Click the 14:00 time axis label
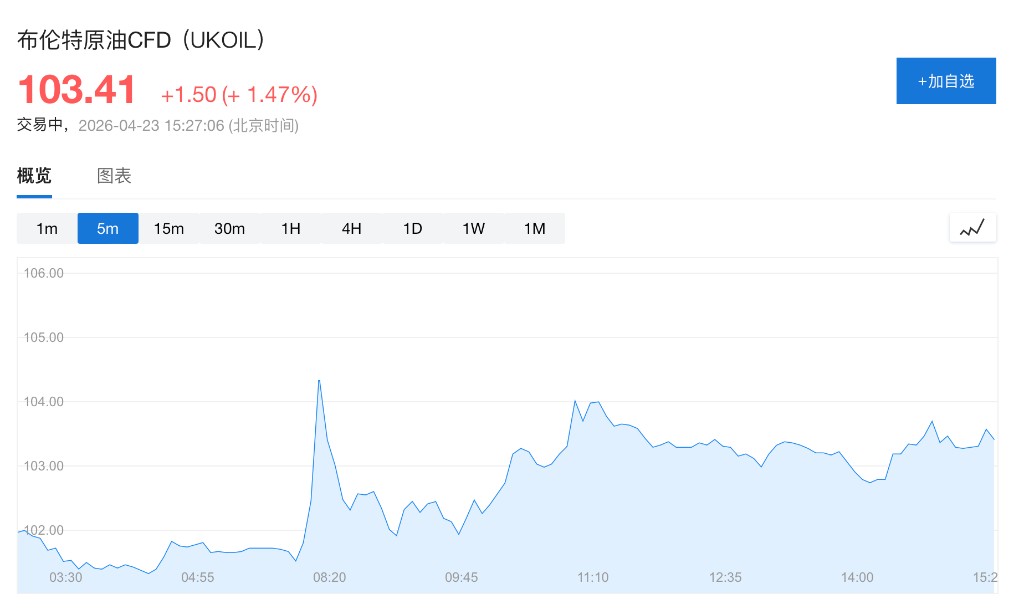This screenshot has width=1024, height=611. pos(857,577)
